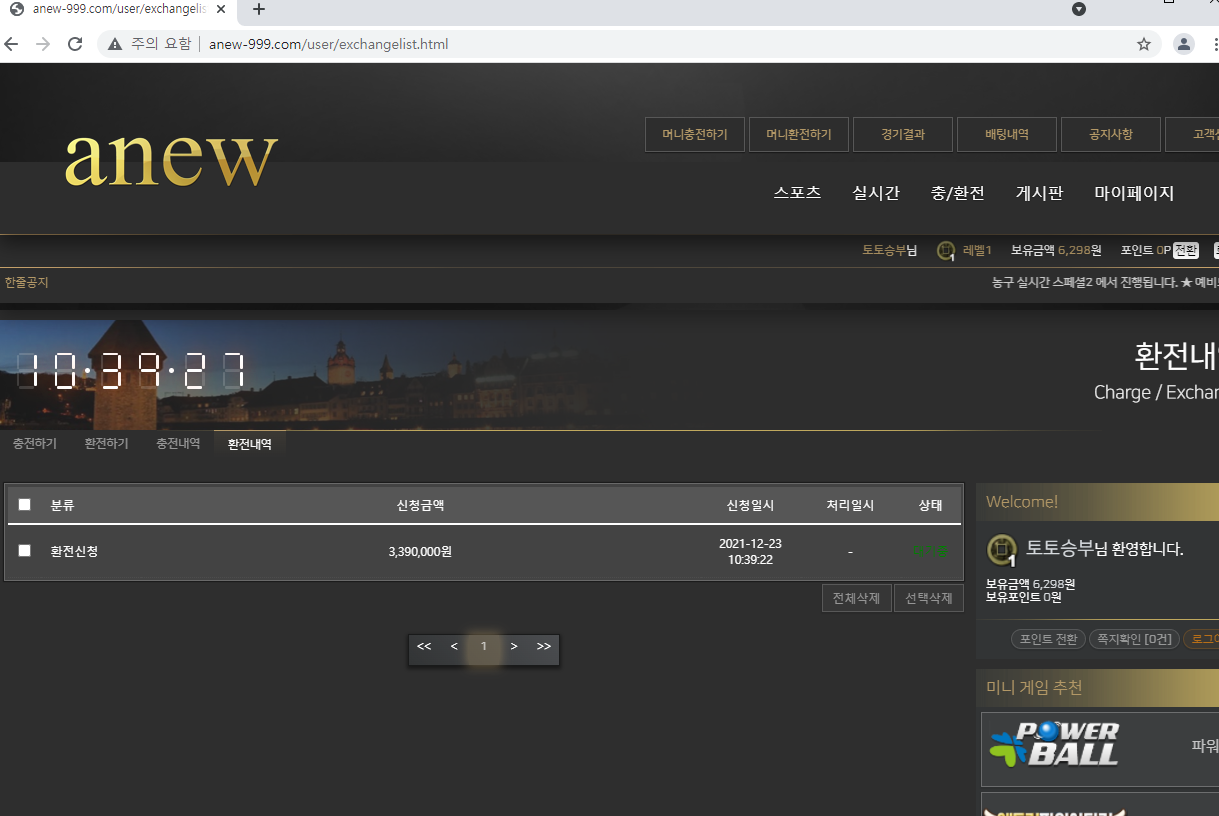The image size is (1219, 816).
Task: Click the 머니환전하기 button
Action: click(799, 134)
